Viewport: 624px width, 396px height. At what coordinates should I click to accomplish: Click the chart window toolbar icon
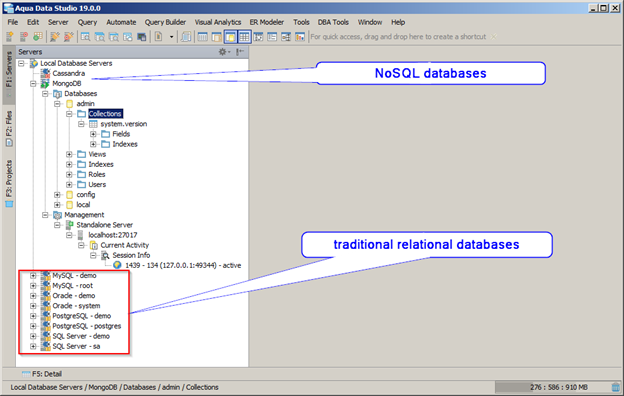click(x=300, y=37)
